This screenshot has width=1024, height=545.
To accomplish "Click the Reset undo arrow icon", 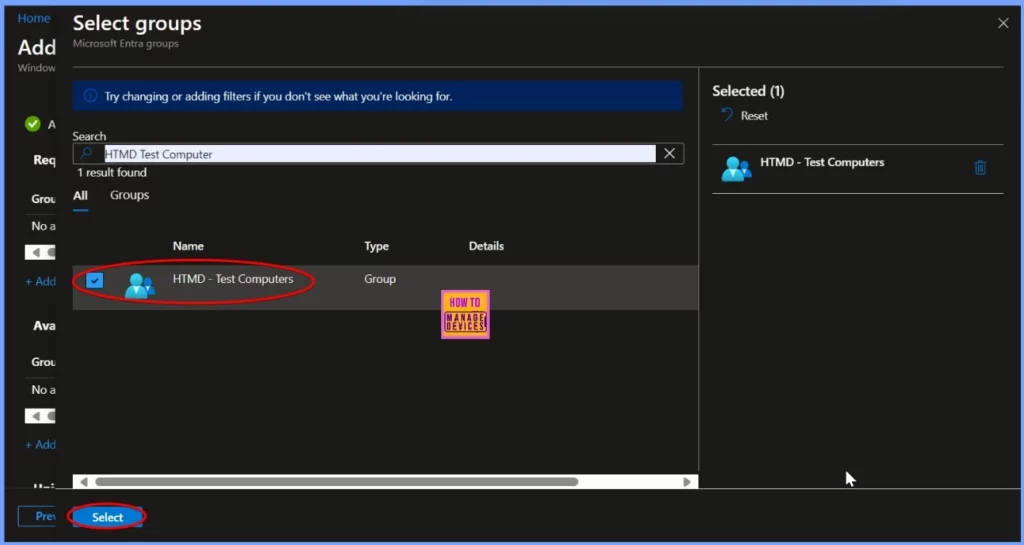I will coord(727,115).
